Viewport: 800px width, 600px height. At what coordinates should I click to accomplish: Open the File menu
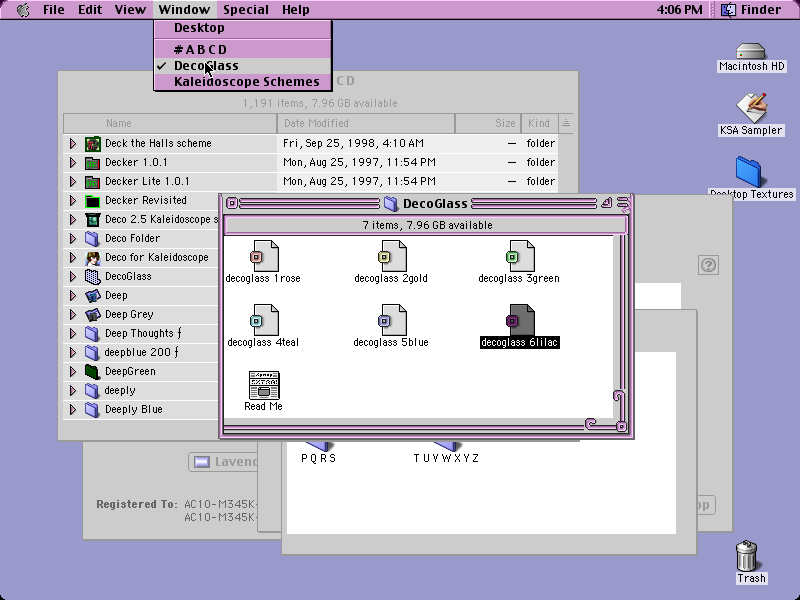[54, 10]
